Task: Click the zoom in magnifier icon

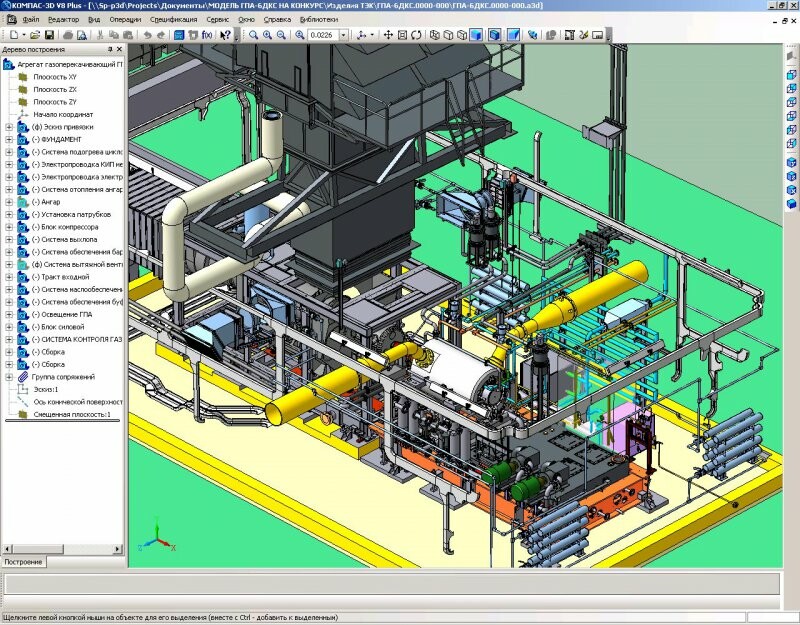Action: [268, 35]
